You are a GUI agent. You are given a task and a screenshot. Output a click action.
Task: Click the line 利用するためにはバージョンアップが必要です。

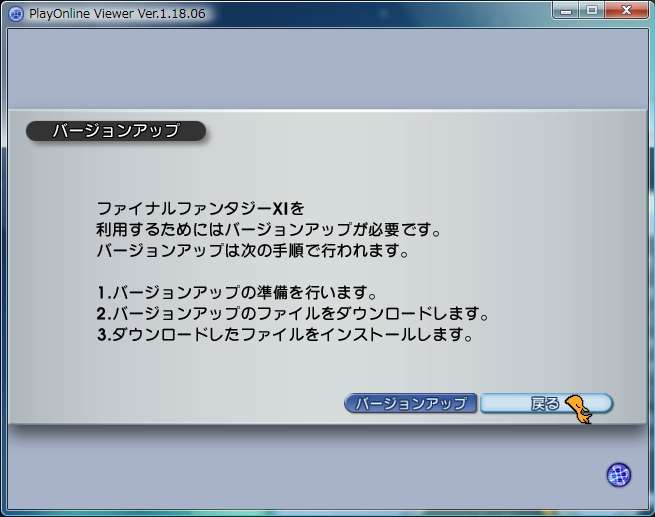coord(269,229)
